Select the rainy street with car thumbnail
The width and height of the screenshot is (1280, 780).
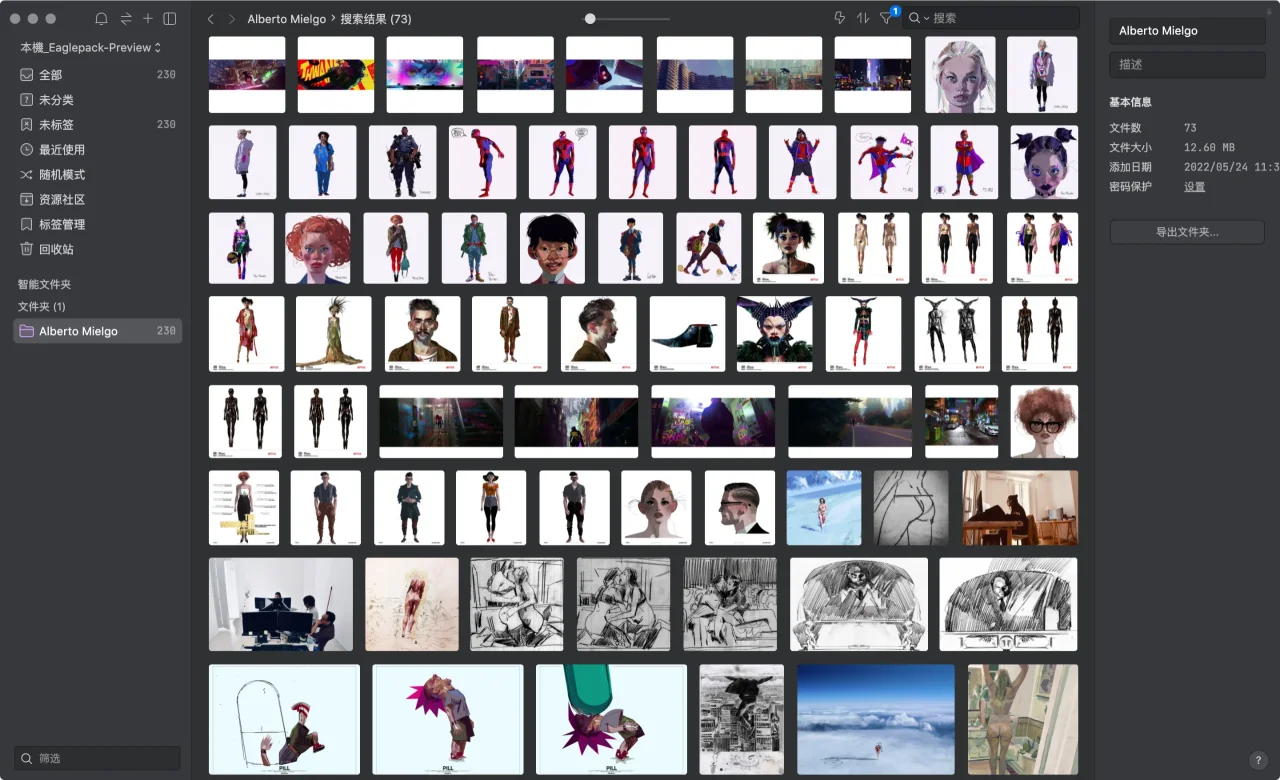pyautogui.click(x=962, y=422)
